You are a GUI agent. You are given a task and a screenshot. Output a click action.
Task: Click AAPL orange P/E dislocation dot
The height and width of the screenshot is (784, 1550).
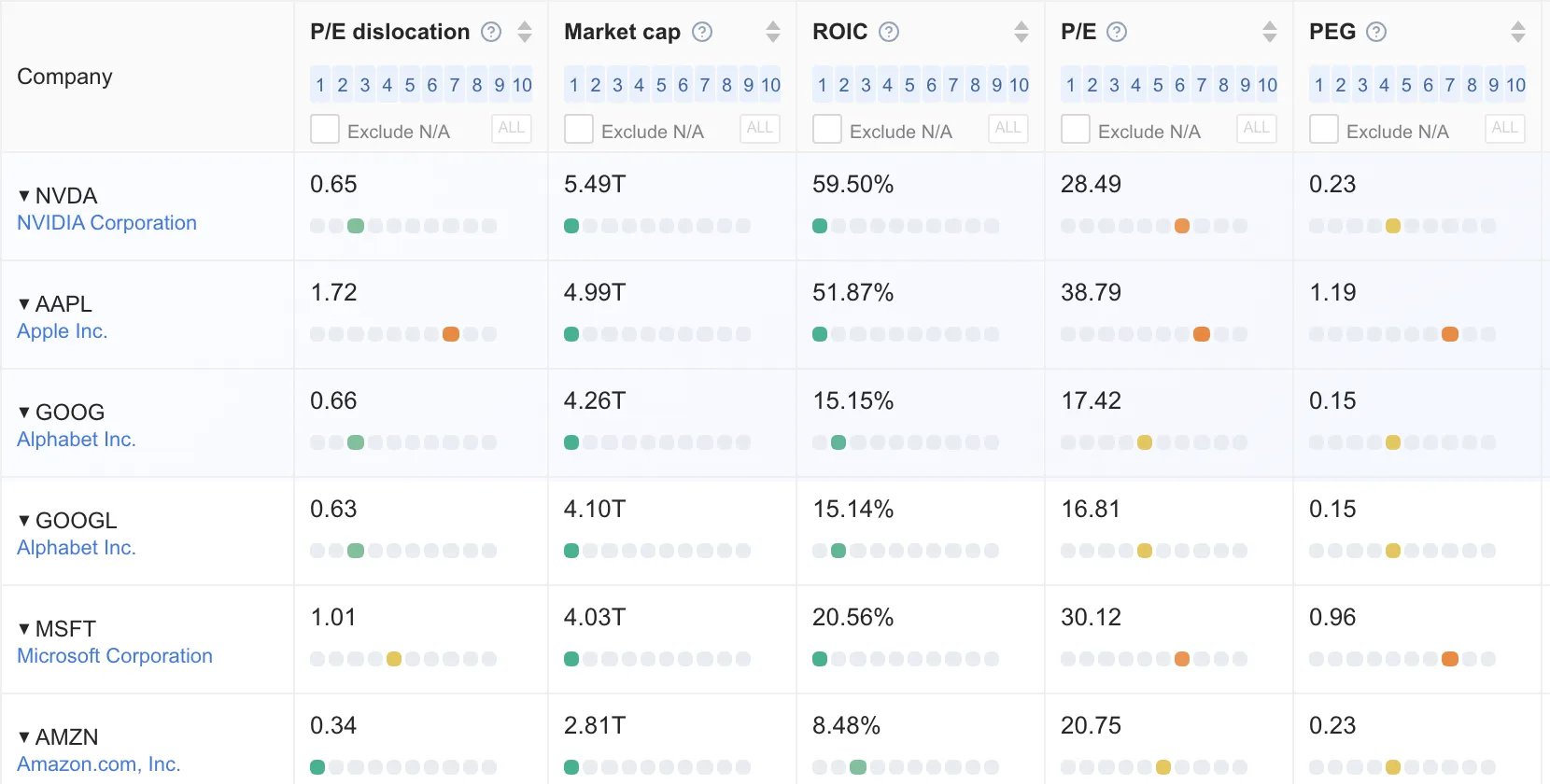tap(451, 334)
